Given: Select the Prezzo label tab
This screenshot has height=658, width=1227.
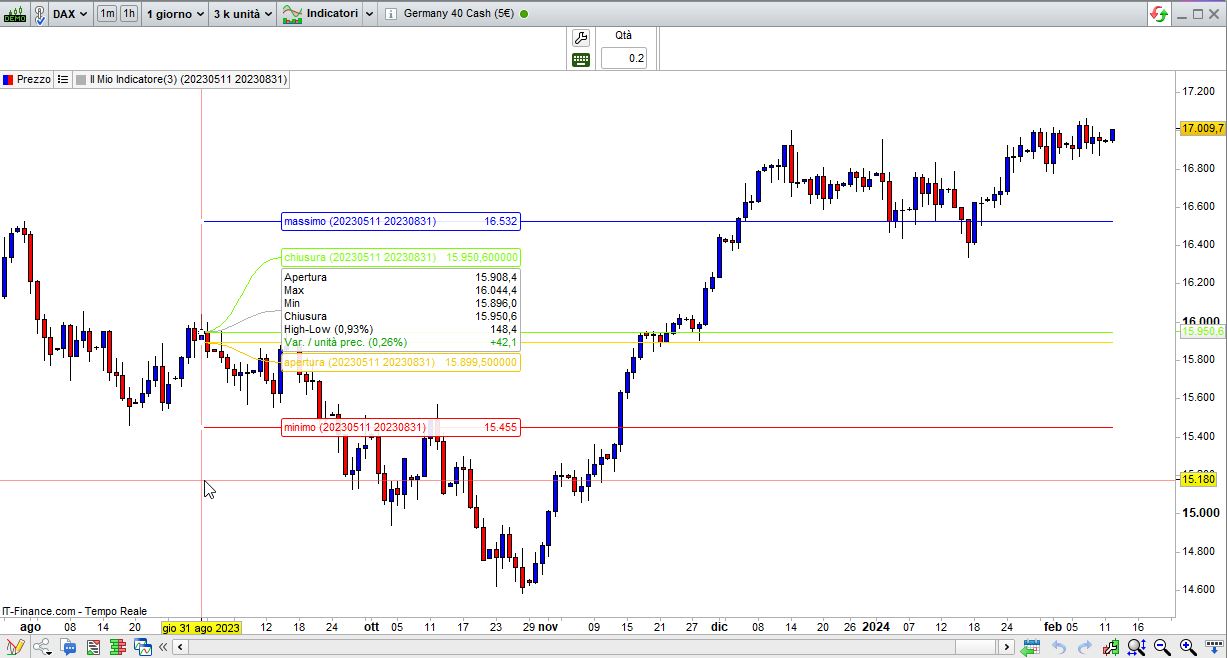Looking at the screenshot, I should pos(34,79).
